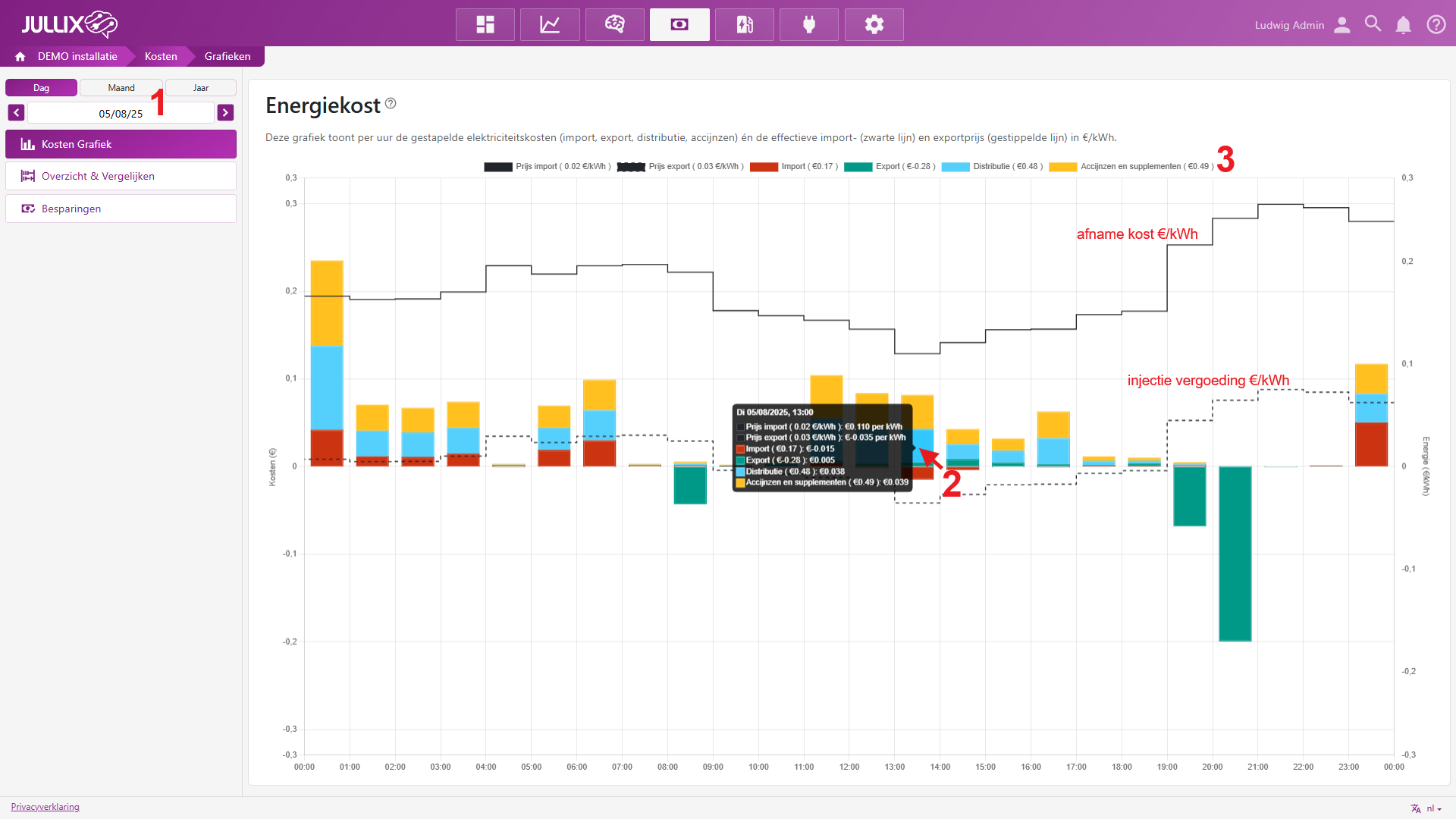The image size is (1456, 819).
Task: Open the help question mark icon
Action: tap(1436, 24)
